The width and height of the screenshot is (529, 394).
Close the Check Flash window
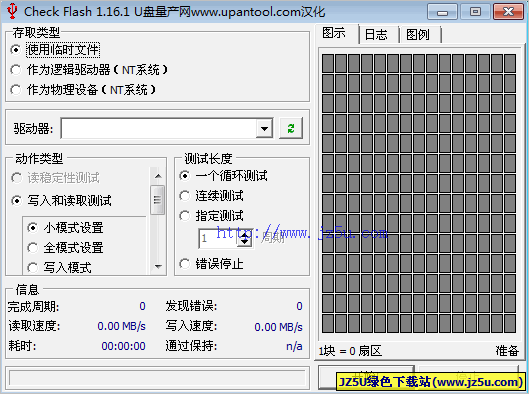(x=508, y=12)
